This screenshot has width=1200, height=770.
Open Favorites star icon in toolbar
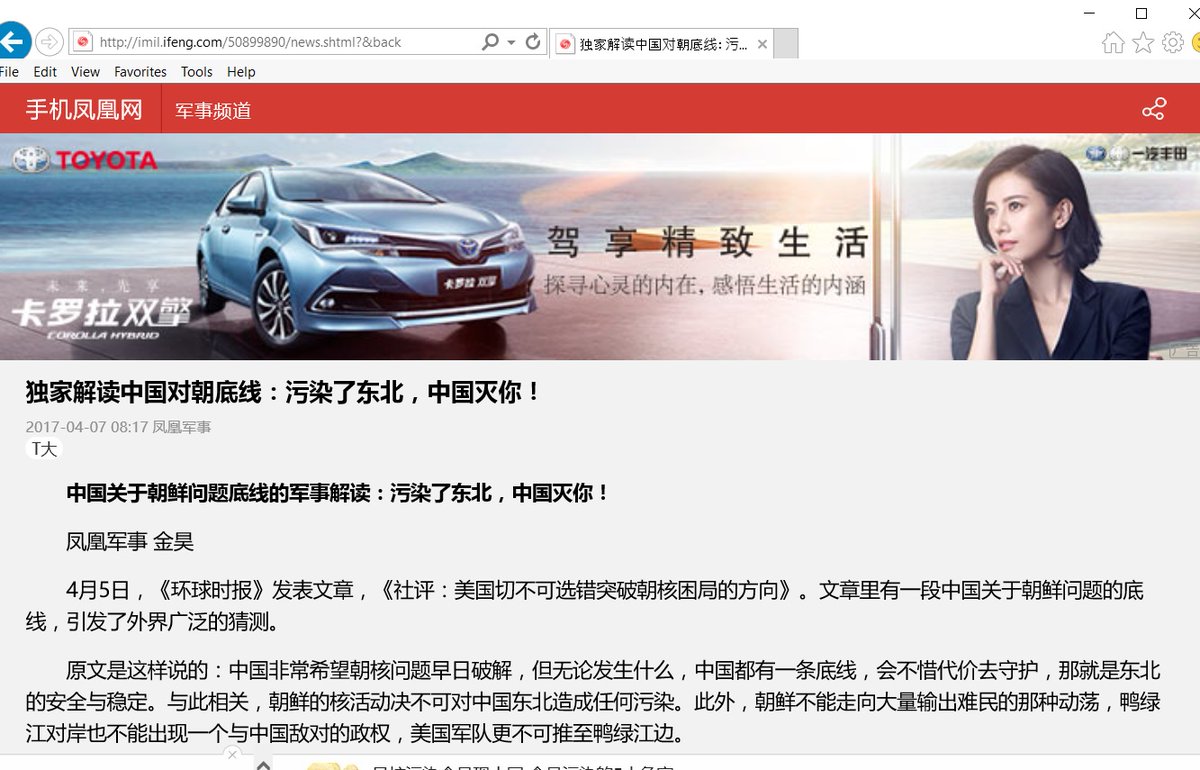[1143, 42]
